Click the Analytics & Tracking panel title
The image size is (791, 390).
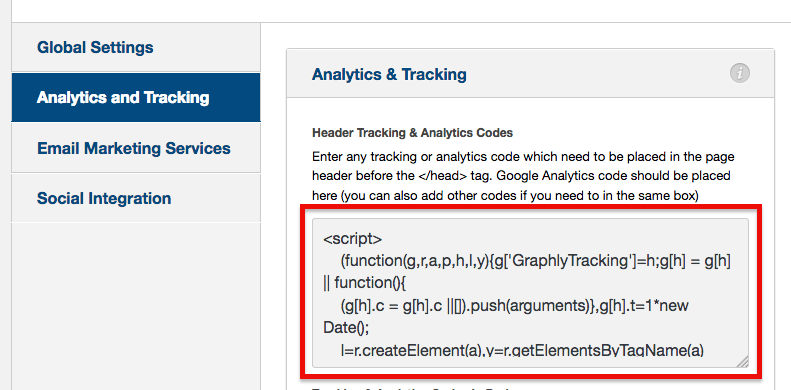pyautogui.click(x=389, y=74)
